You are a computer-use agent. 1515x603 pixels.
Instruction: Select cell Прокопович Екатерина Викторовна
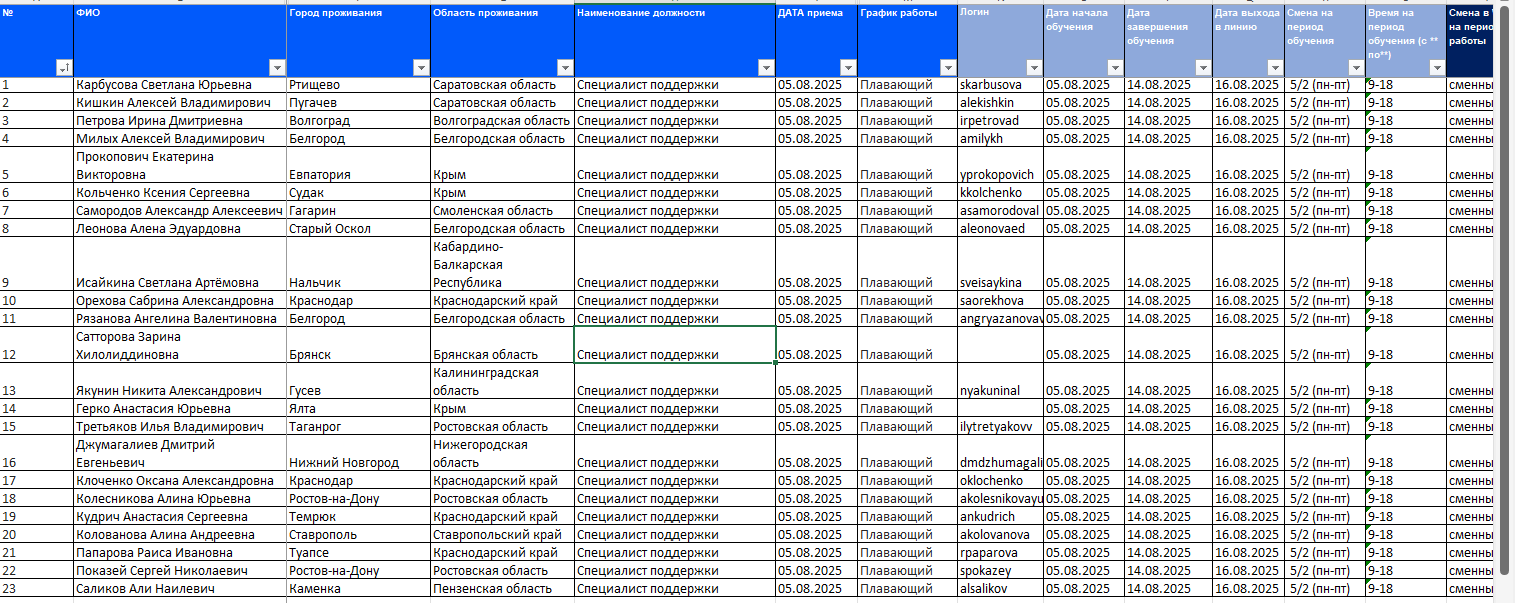tap(180, 166)
